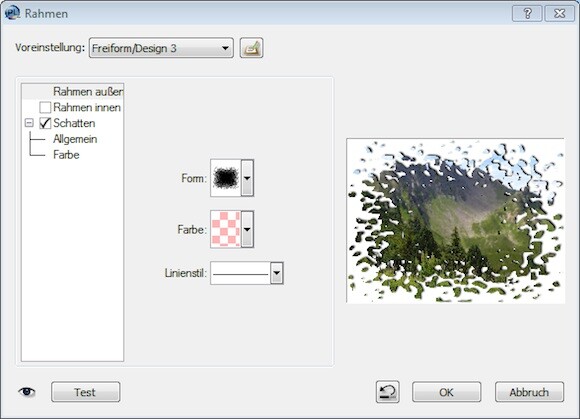The image size is (580, 419).
Task: Open the Farbe color dropdown arrow
Action: (247, 229)
